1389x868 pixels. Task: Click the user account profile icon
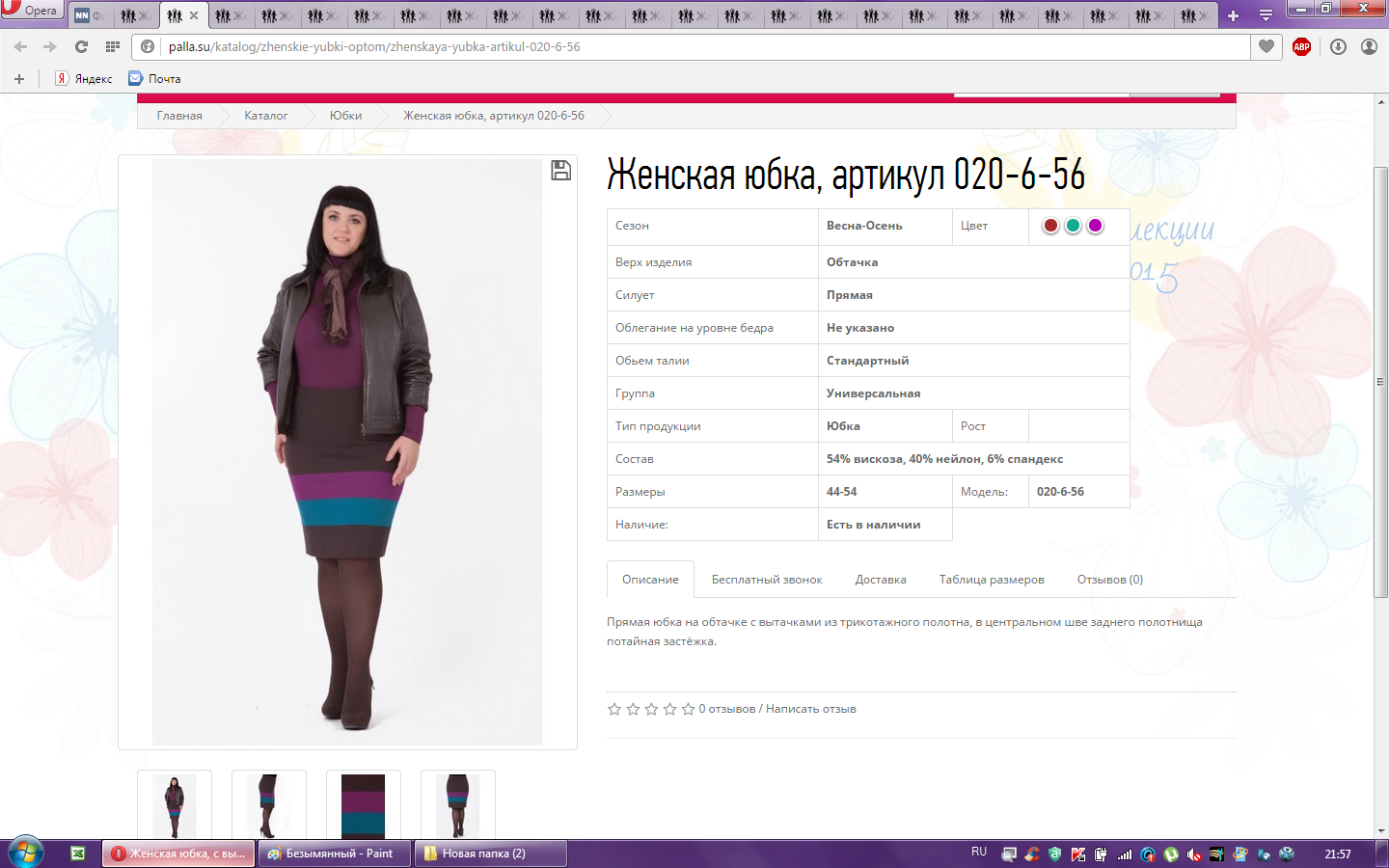pyautogui.click(x=1369, y=46)
